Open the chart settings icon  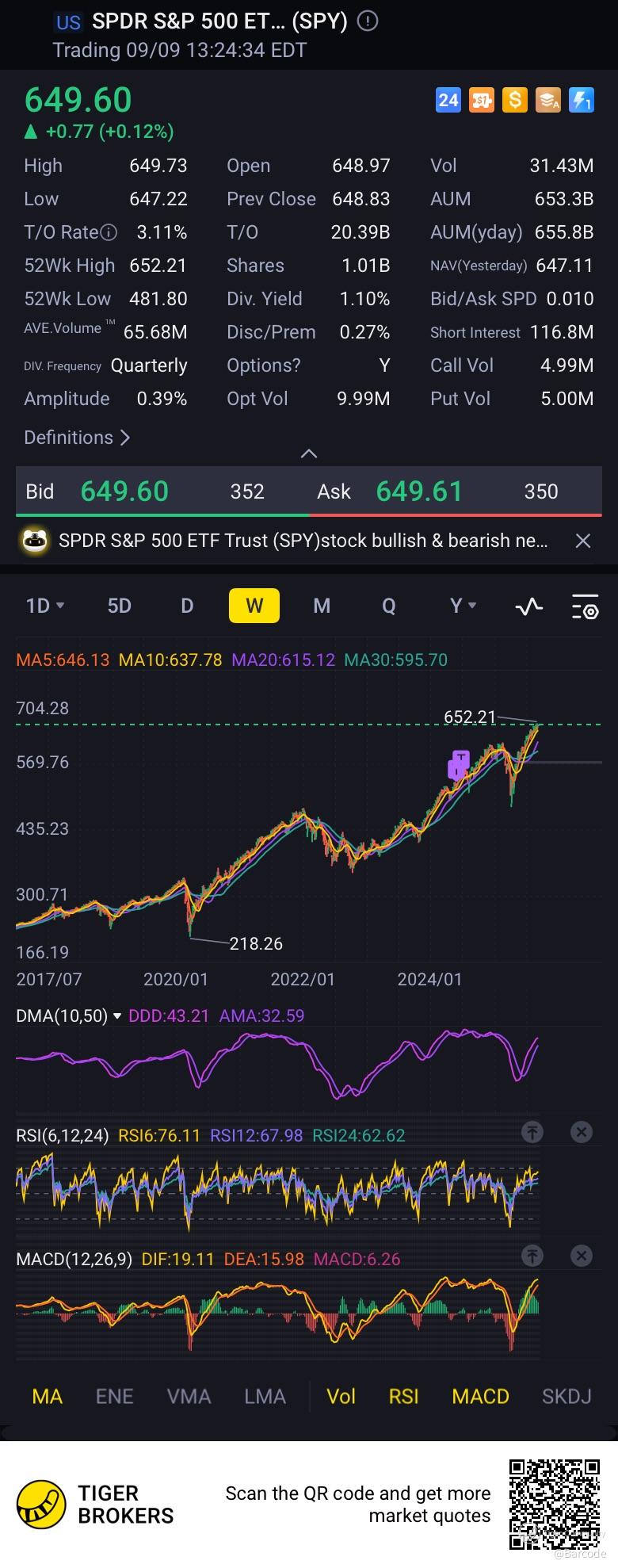[586, 607]
